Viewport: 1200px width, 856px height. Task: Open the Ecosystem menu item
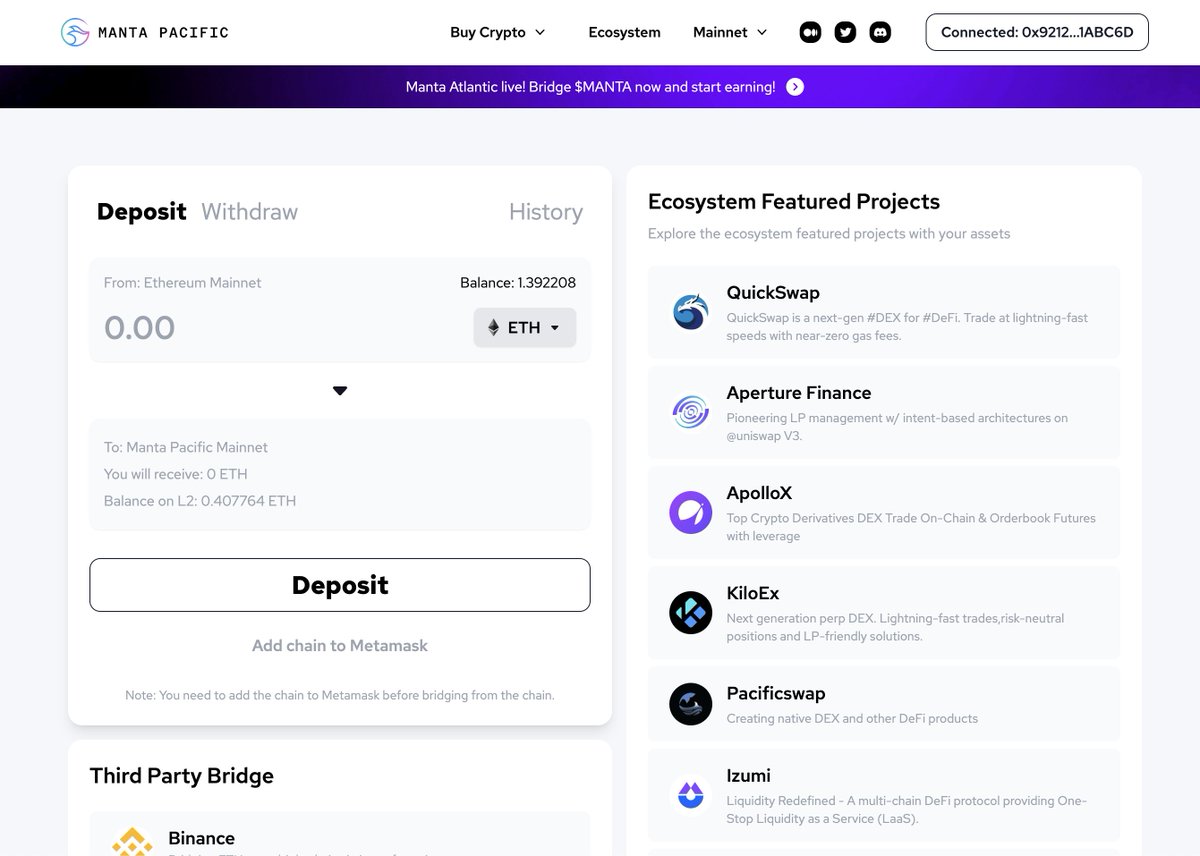pos(624,32)
